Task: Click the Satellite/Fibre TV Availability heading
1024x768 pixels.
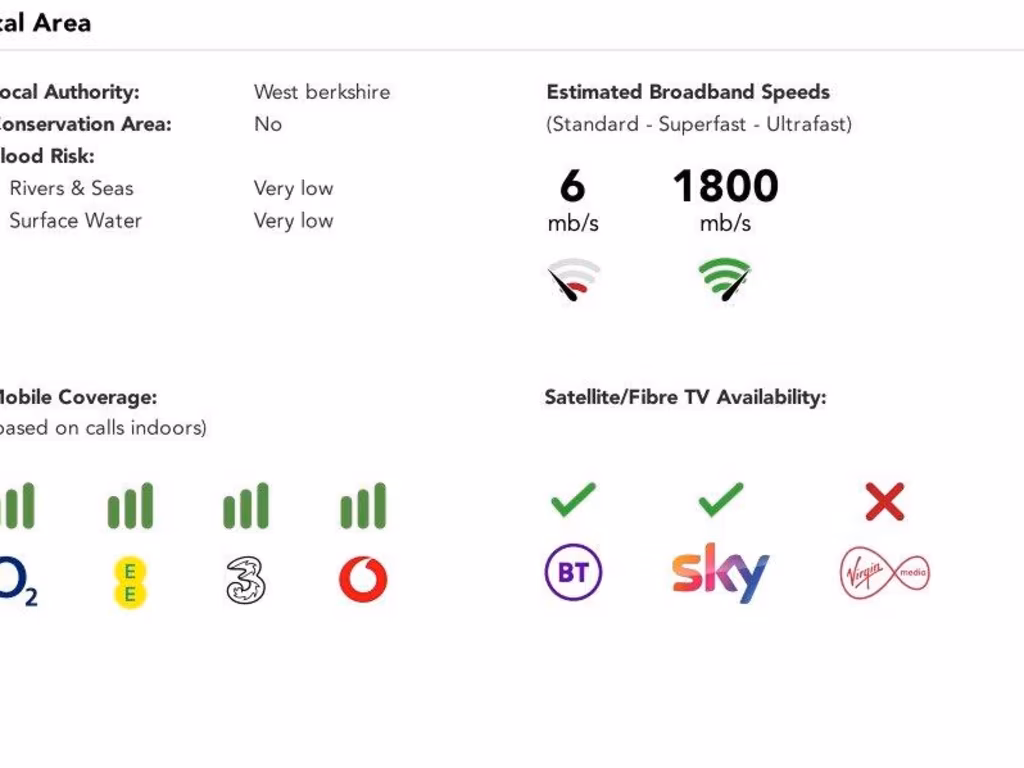Action: (685, 397)
